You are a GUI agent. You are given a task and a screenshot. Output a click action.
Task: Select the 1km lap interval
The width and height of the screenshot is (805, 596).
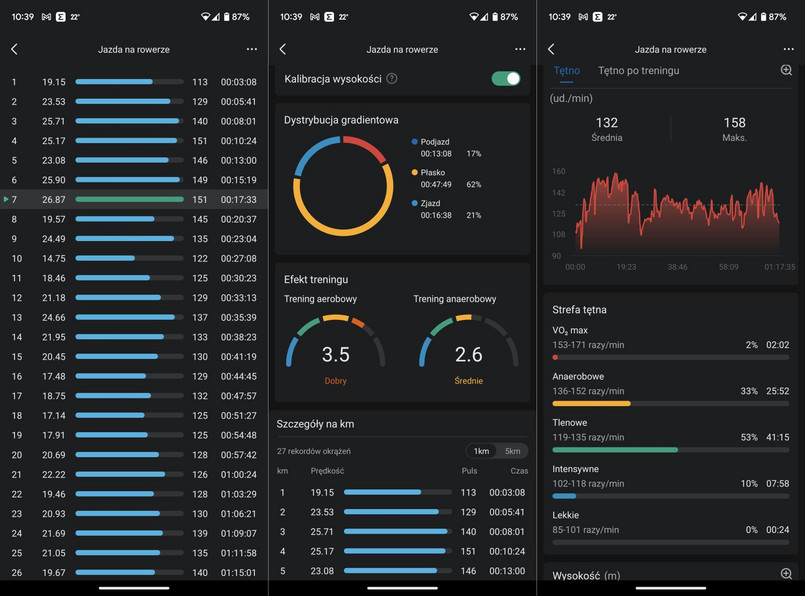[481, 451]
